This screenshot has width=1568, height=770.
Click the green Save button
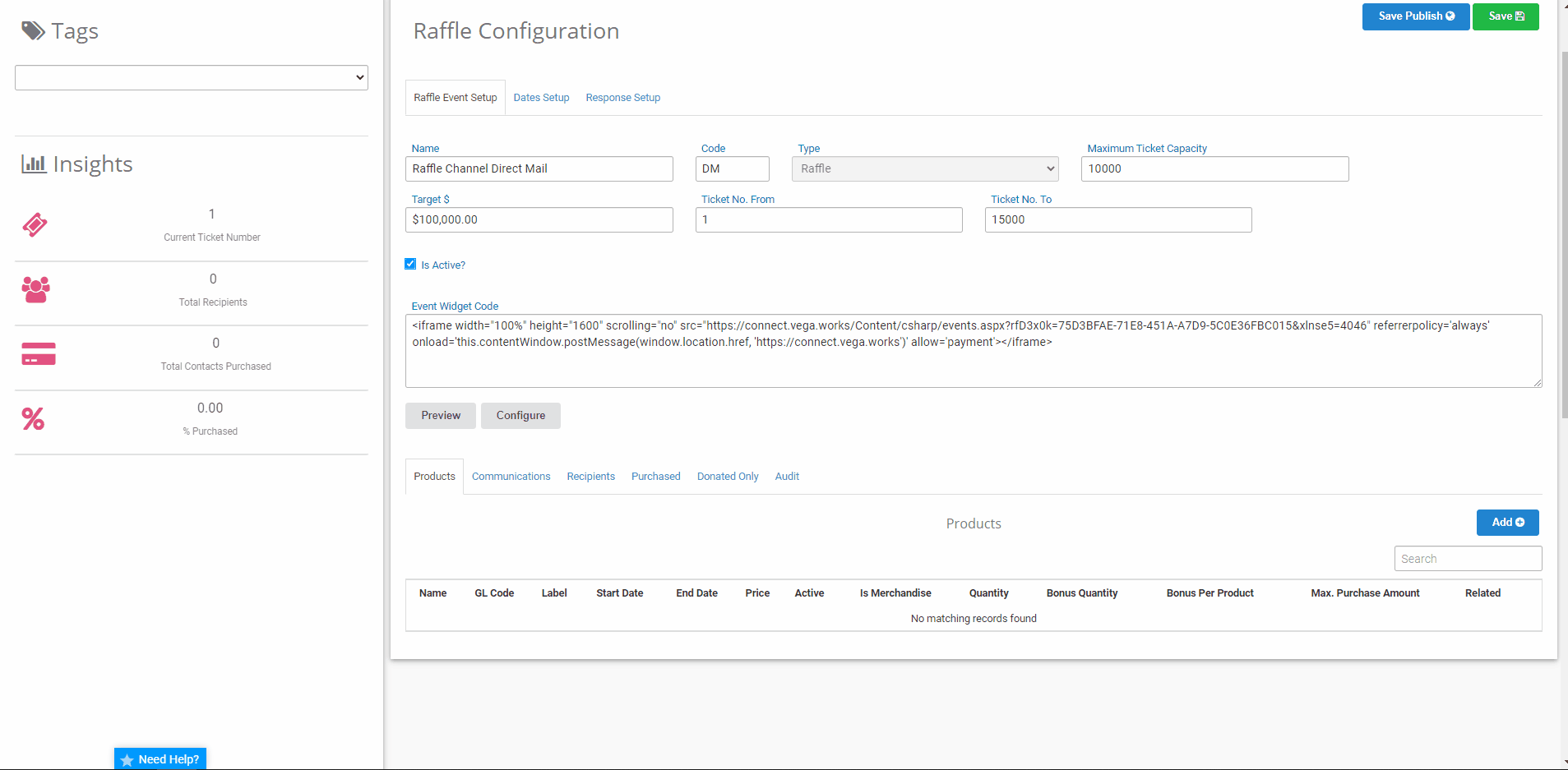[1506, 16]
